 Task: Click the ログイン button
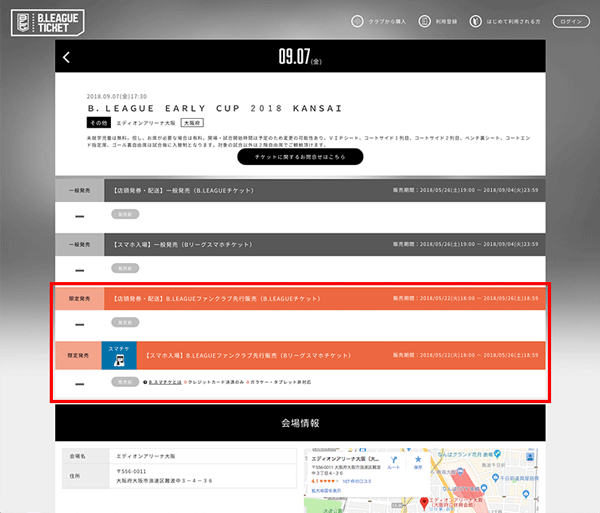click(571, 21)
